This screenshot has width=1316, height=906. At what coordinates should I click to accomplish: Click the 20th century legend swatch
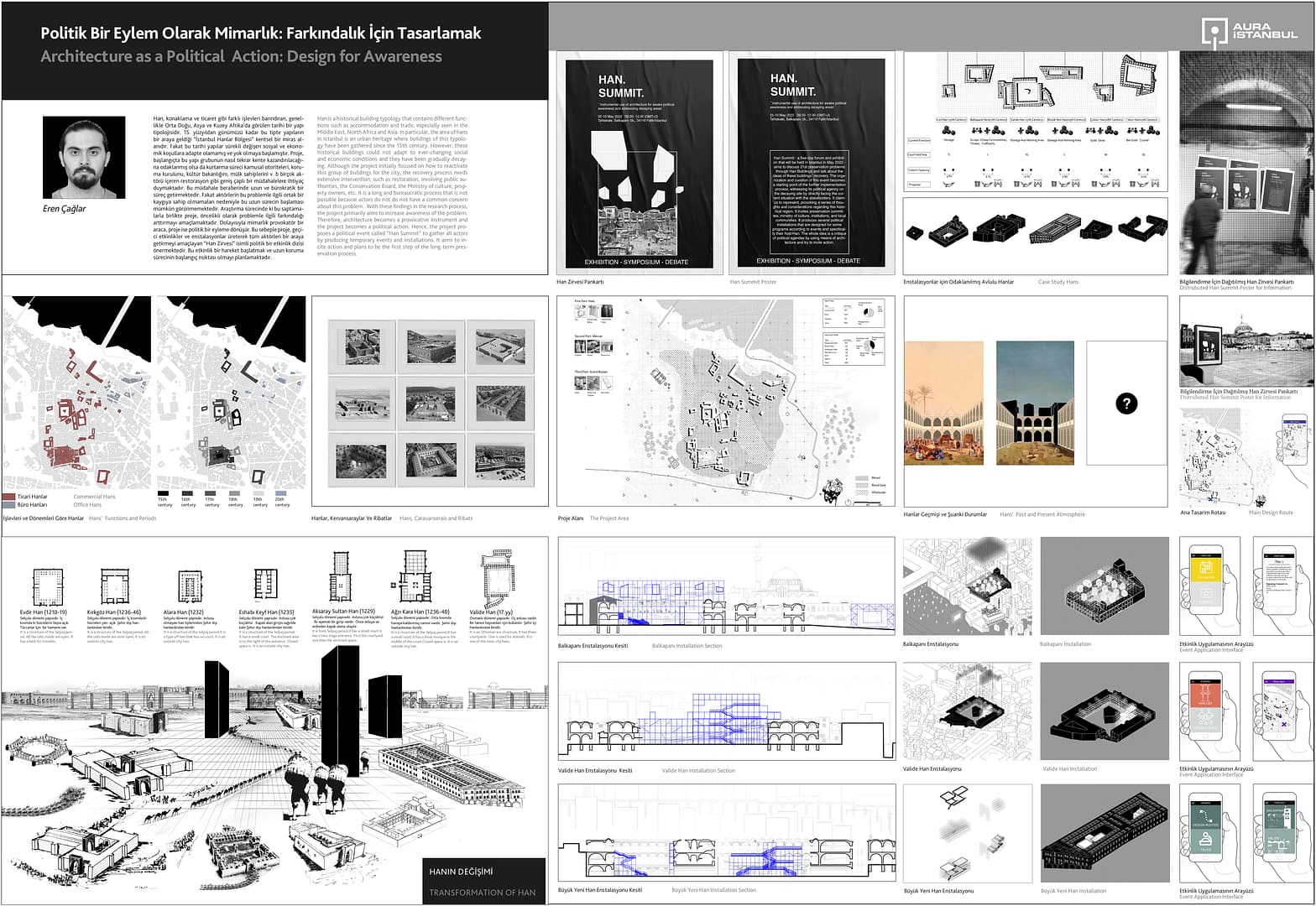coord(281,494)
